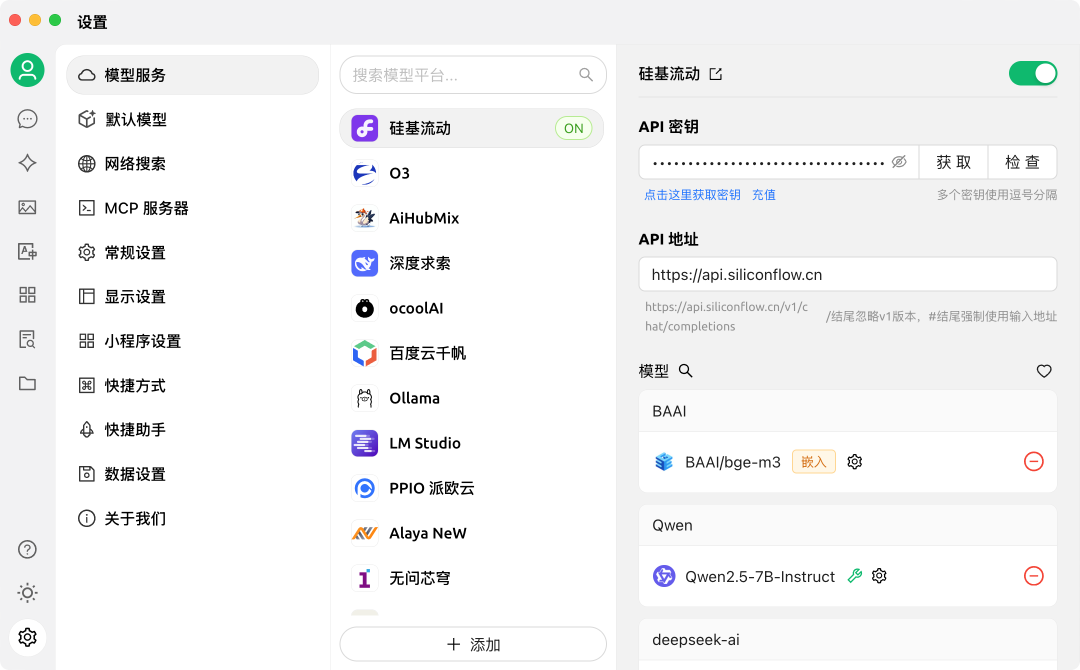Open 网络搜索 settings section
This screenshot has height=670, width=1080.
coord(192,164)
